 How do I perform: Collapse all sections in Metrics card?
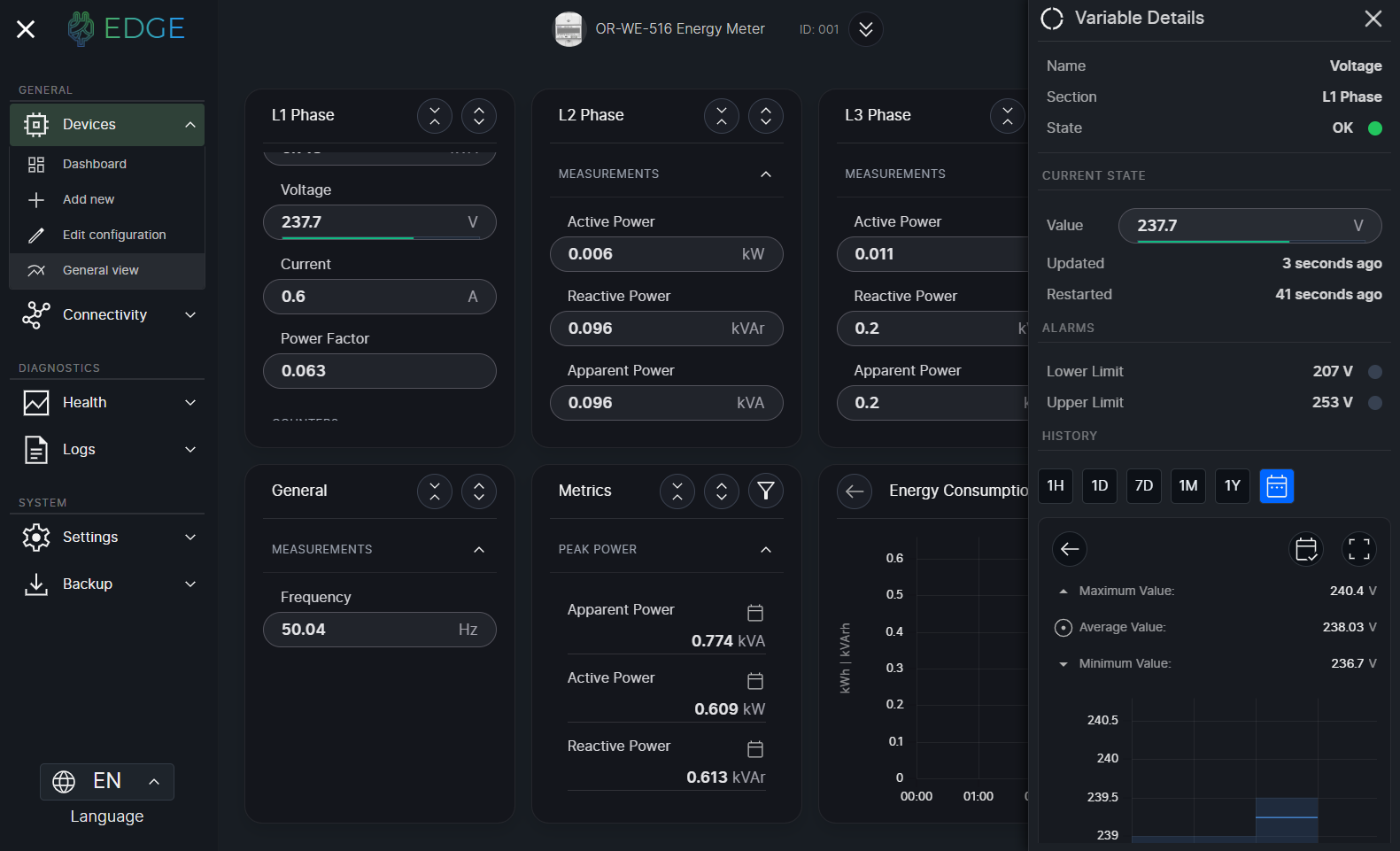tap(677, 491)
